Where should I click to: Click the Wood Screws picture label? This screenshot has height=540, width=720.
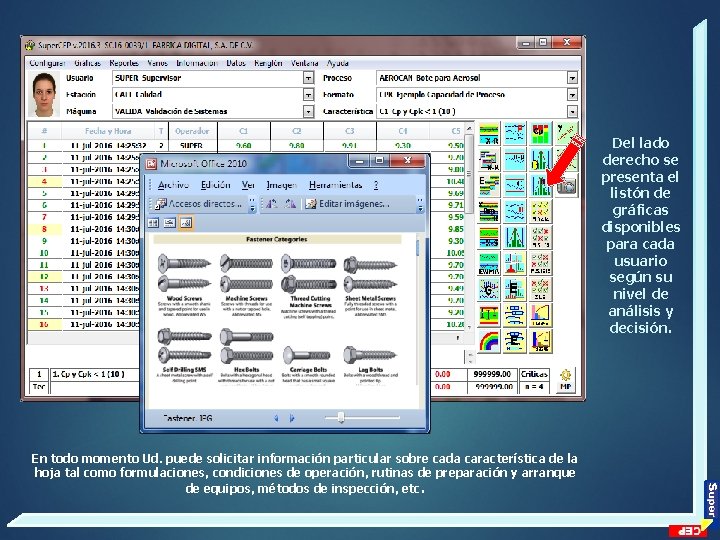pos(184,298)
